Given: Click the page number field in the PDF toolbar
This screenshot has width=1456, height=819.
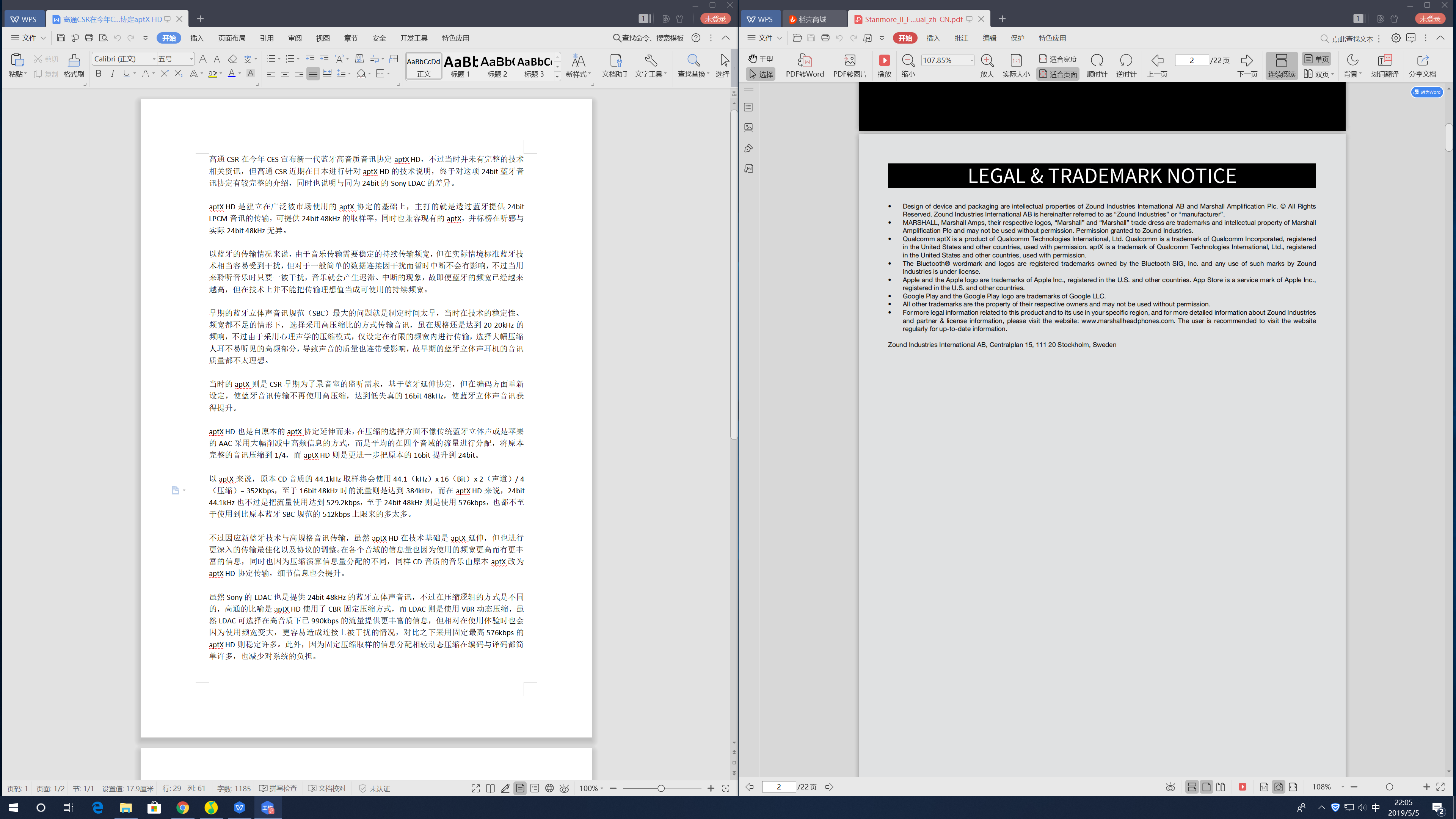Looking at the screenshot, I should (1191, 60).
